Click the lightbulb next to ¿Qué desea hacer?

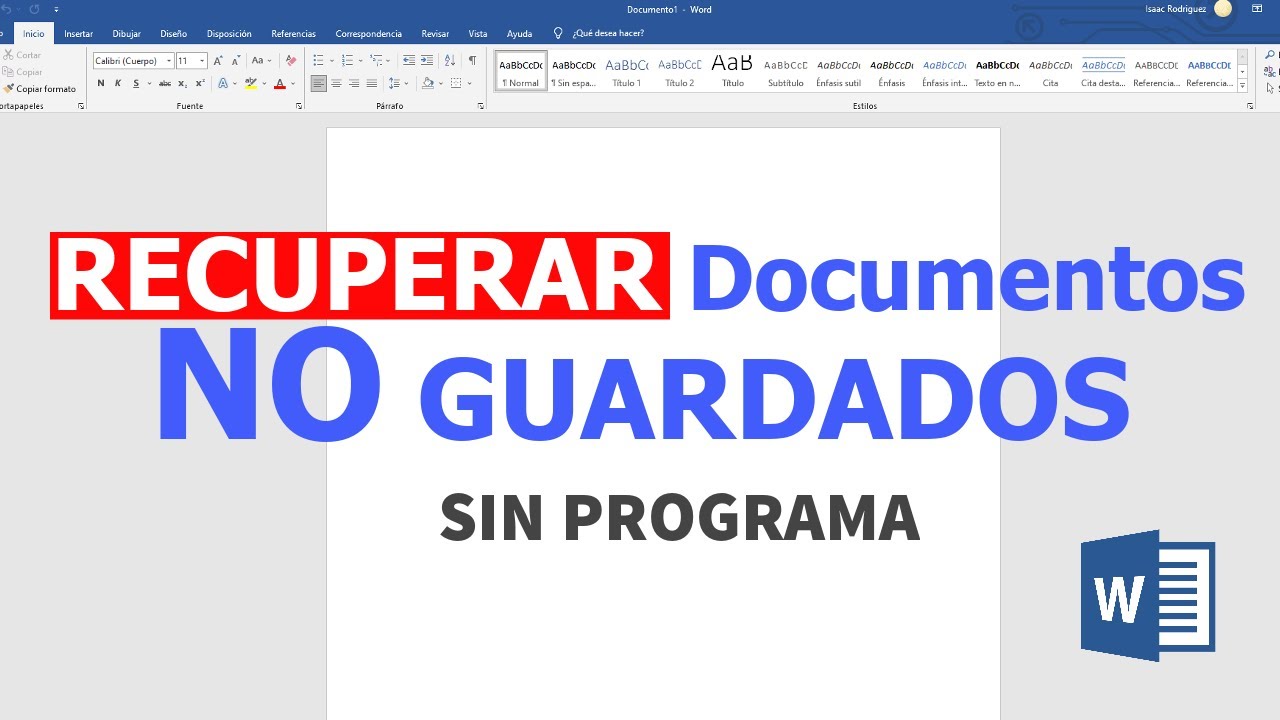click(558, 33)
